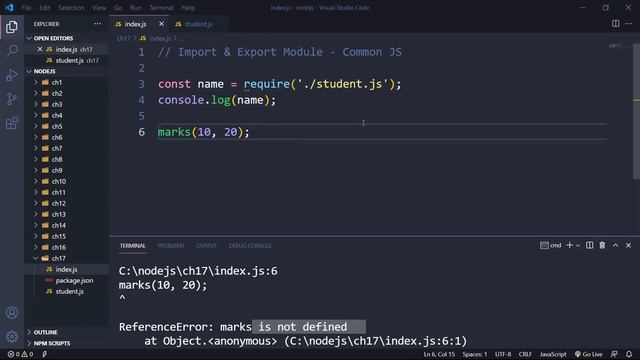
Task: Select the cmd terminal label
Action: tap(550, 245)
